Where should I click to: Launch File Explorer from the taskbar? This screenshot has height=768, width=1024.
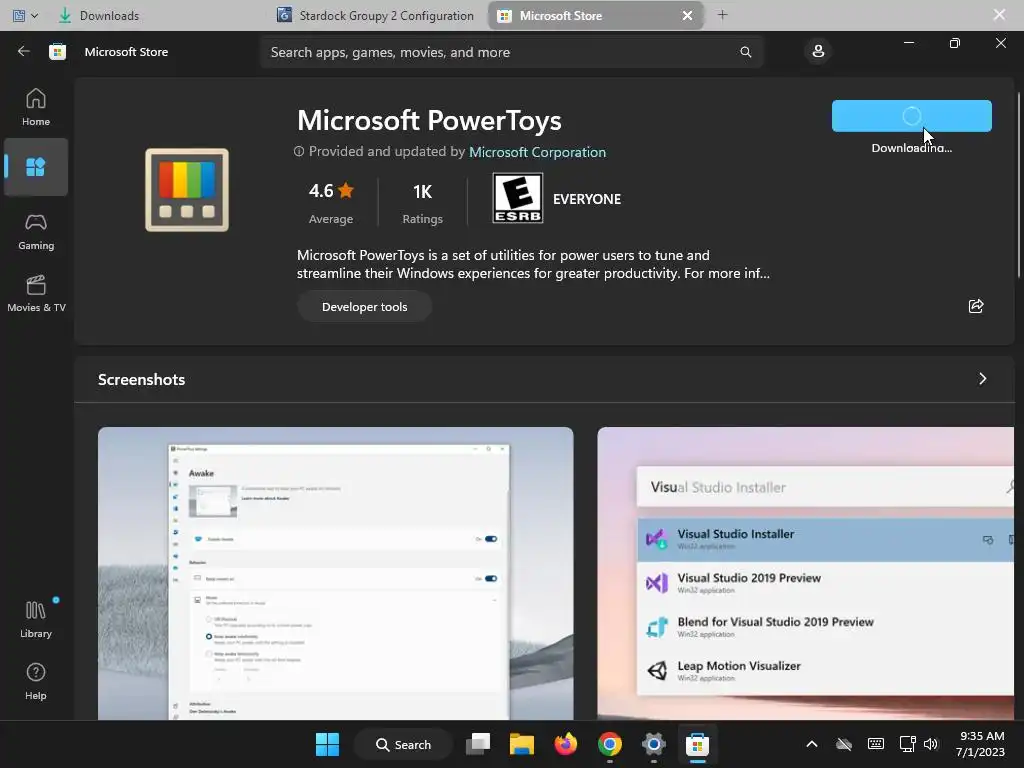tap(522, 744)
